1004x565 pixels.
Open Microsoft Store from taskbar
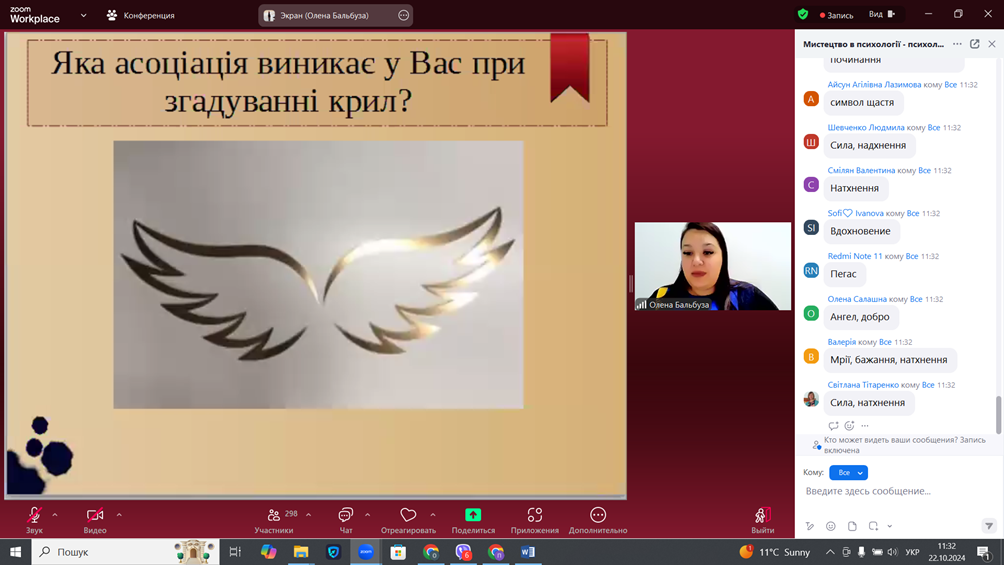[398, 552]
